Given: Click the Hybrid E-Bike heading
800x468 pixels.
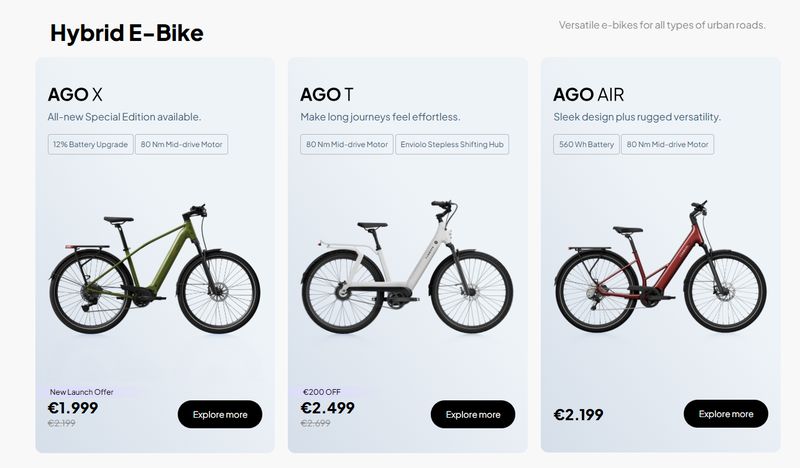Looking at the screenshot, I should coord(126,33).
